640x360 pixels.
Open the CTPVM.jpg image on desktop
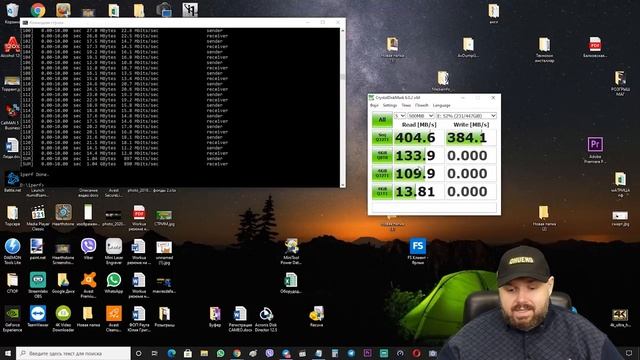click(x=164, y=217)
